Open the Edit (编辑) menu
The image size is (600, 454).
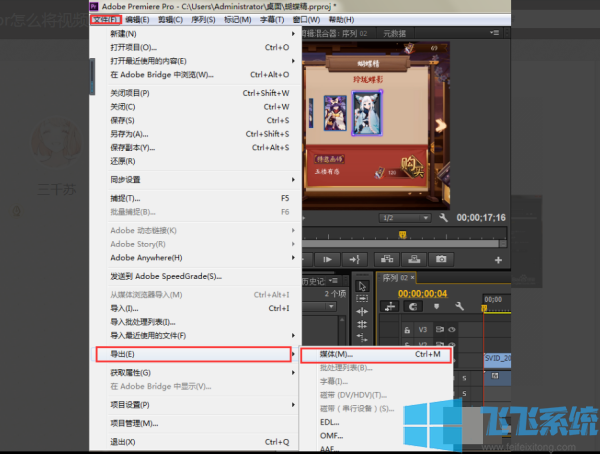coord(138,19)
